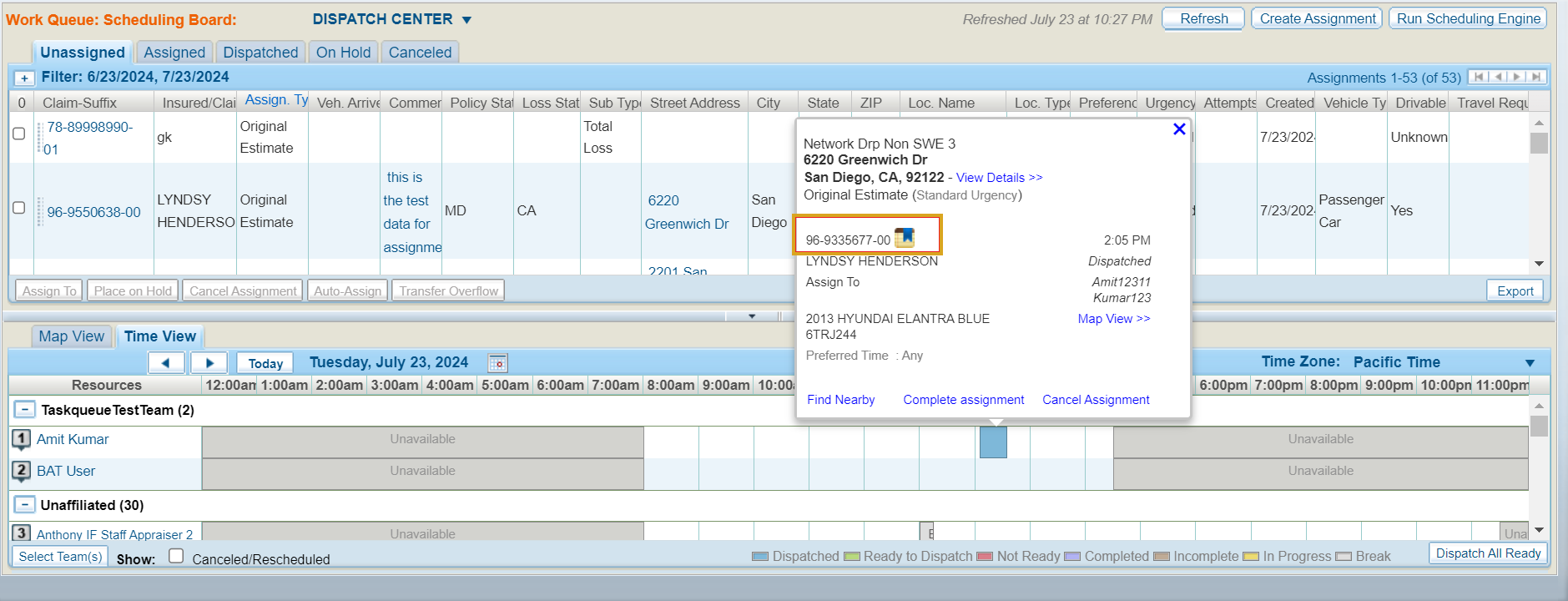The width and height of the screenshot is (1568, 601).
Task: Click BAT User's number 2 resource marker
Action: (x=22, y=471)
